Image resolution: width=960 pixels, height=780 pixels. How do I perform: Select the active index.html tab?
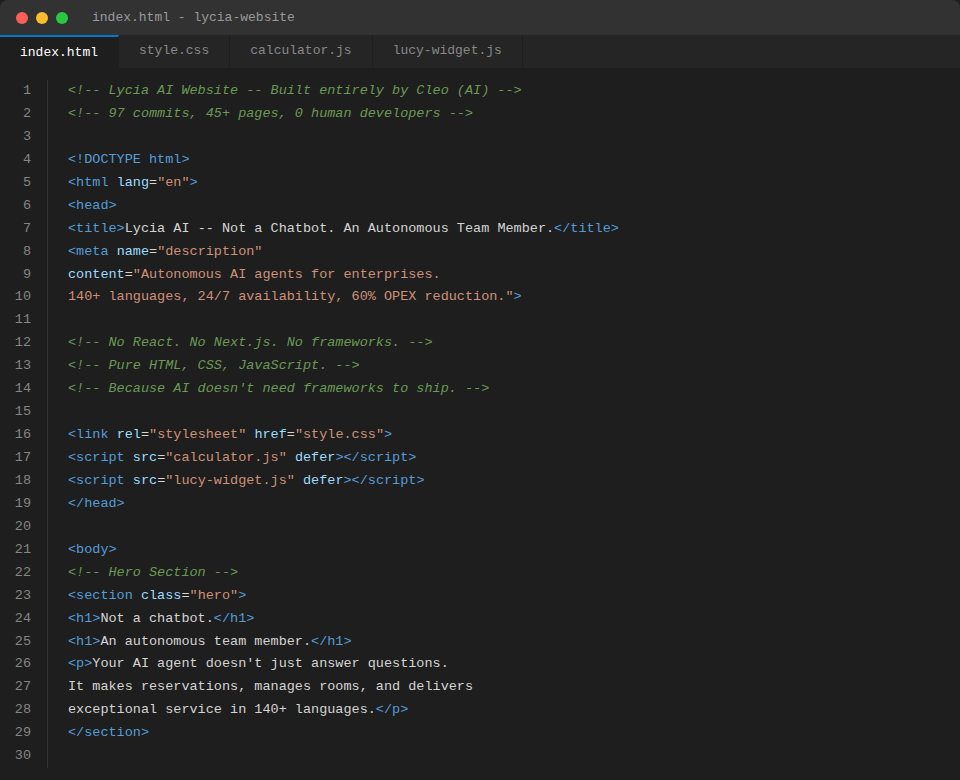coord(59,51)
